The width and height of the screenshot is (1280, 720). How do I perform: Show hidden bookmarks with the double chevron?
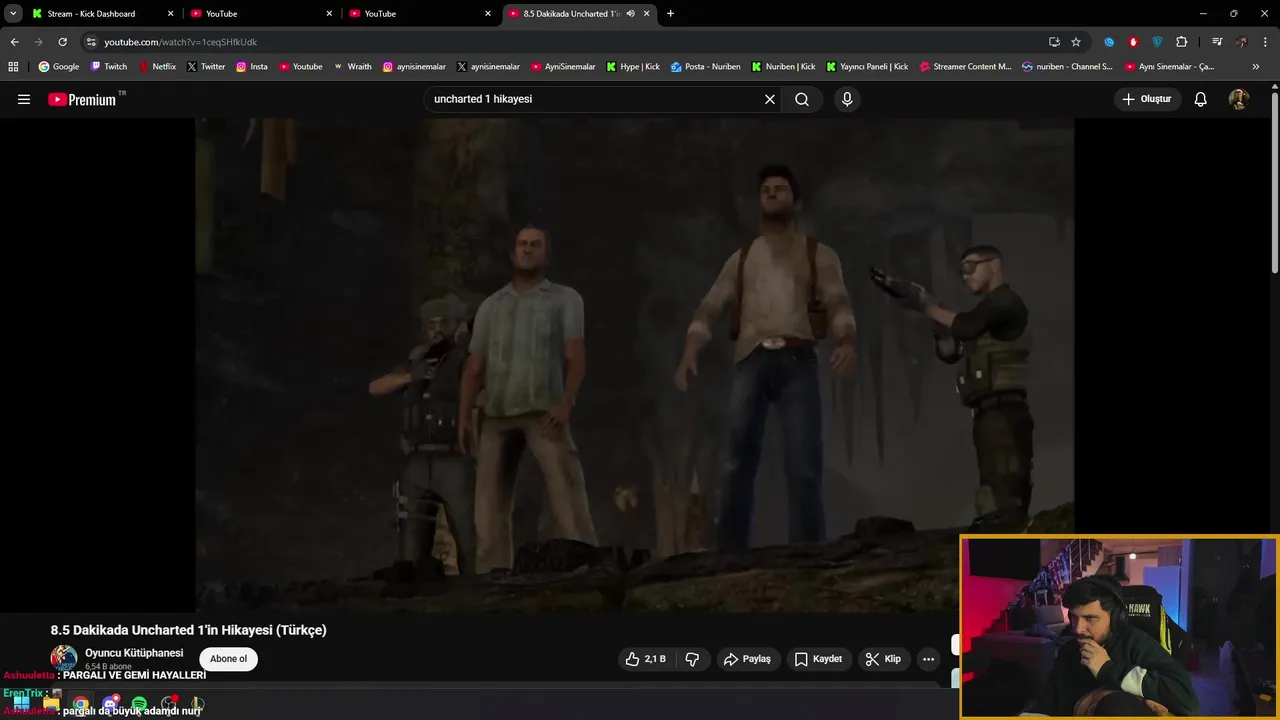(x=1256, y=67)
